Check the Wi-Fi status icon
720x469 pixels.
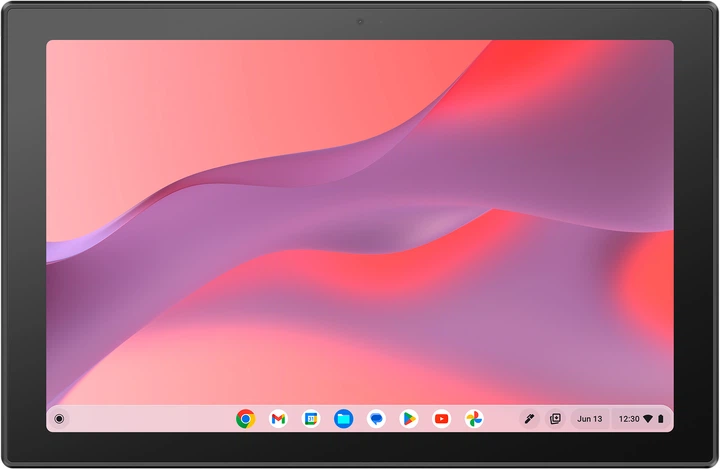(648, 419)
